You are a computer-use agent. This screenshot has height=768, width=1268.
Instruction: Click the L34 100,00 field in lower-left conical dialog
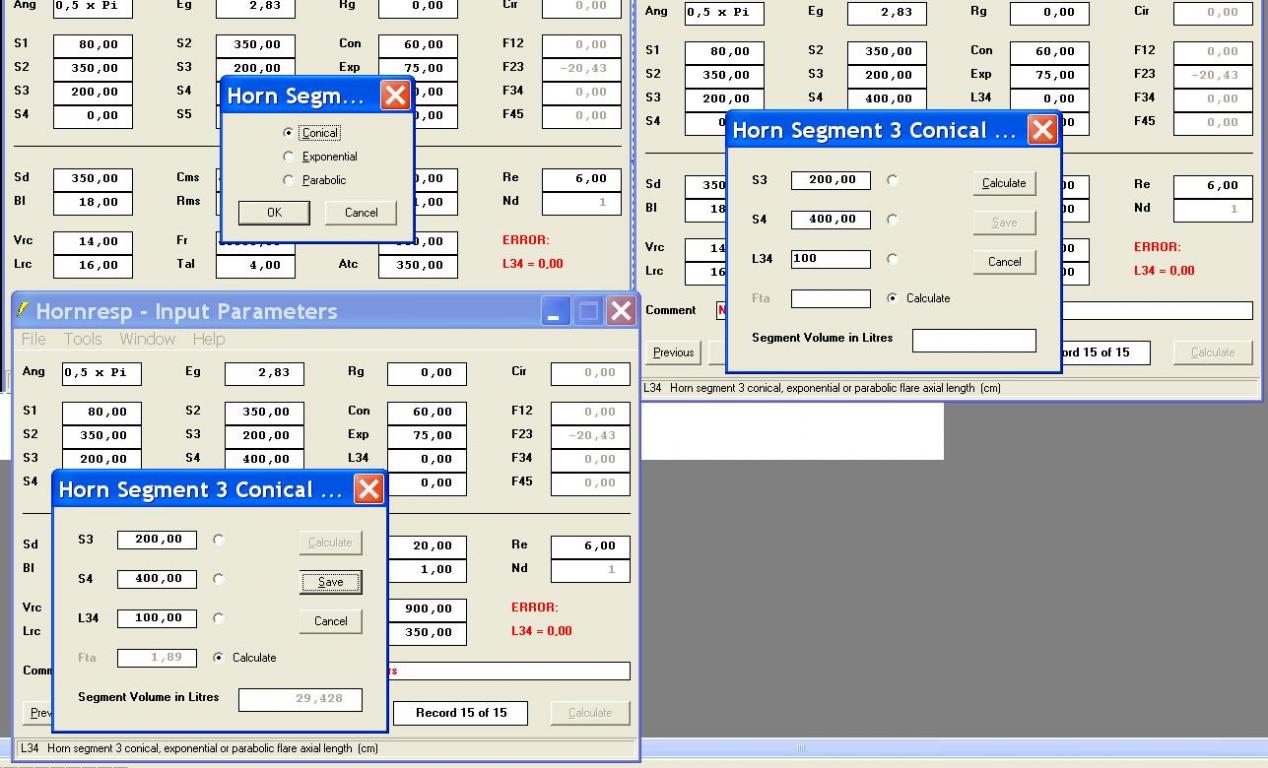157,618
